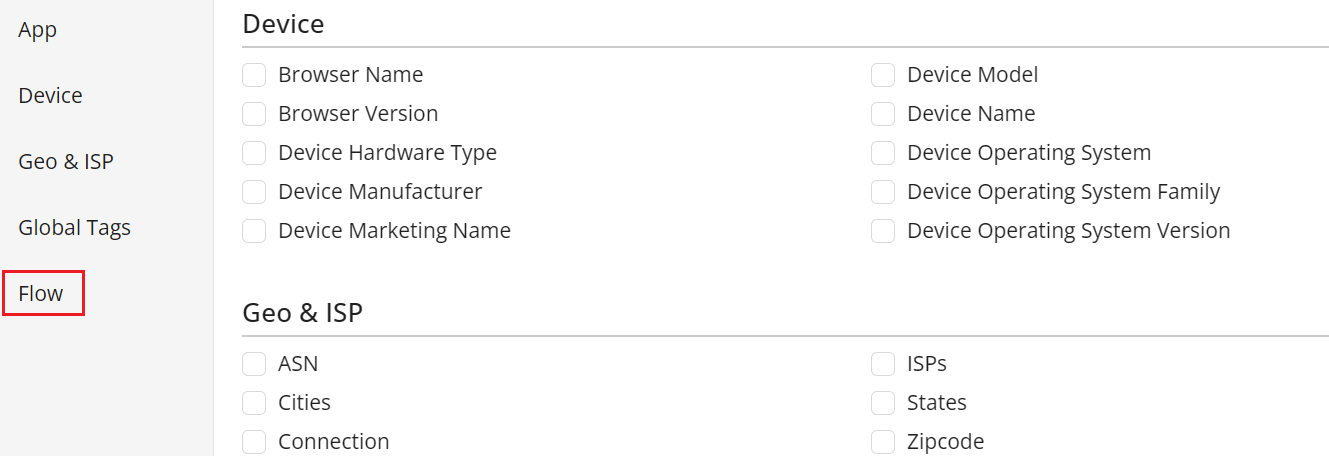Jump to Device section in sidebar
The width and height of the screenshot is (1329, 456).
coord(50,96)
